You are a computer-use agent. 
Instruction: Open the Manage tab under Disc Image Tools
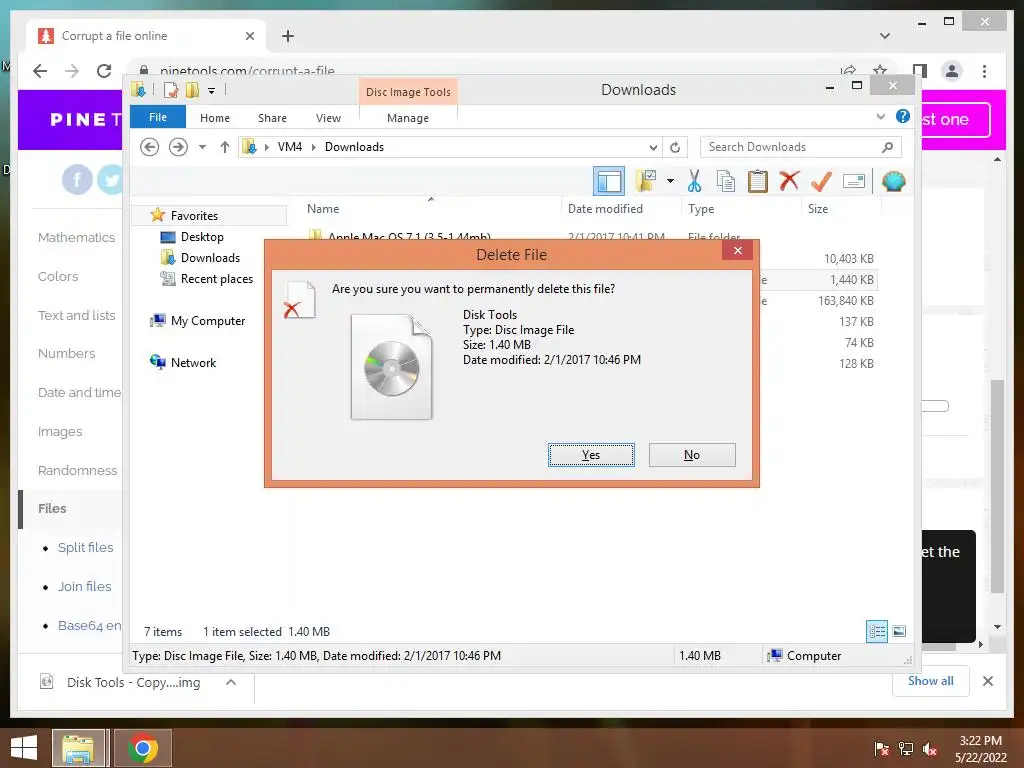coord(408,118)
